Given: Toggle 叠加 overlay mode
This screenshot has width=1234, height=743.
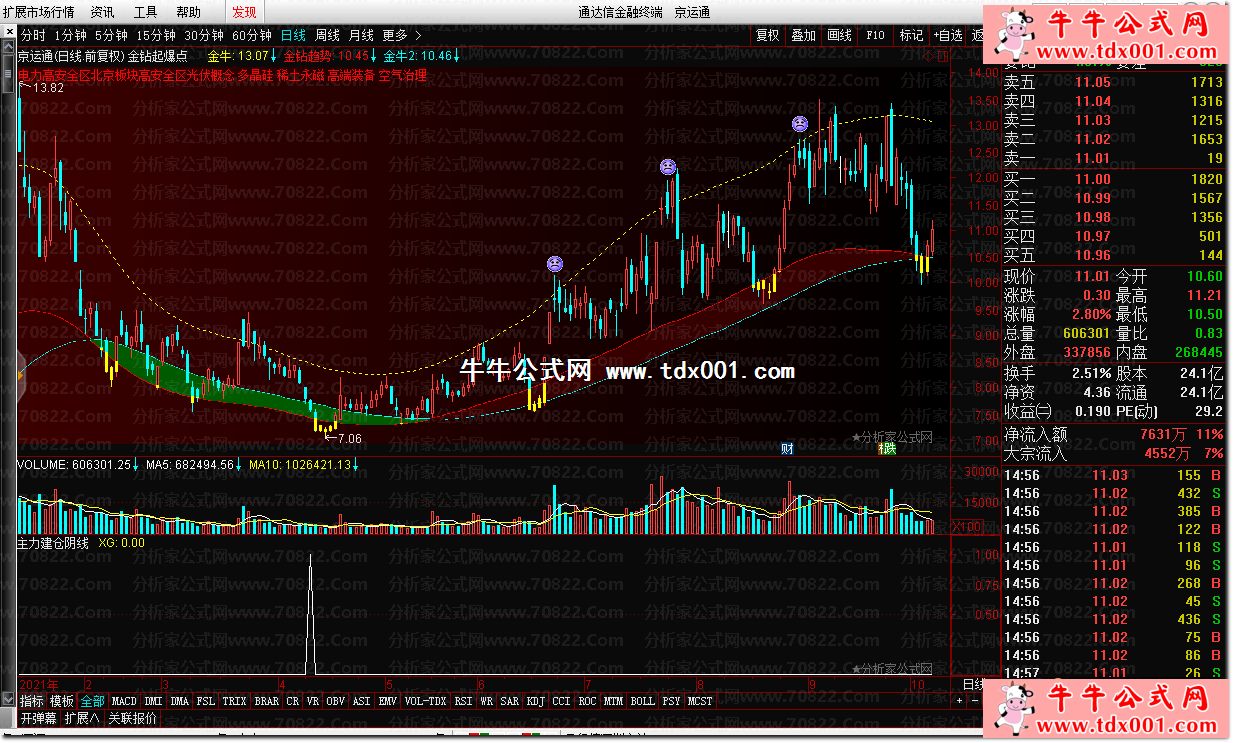Looking at the screenshot, I should tap(803, 35).
